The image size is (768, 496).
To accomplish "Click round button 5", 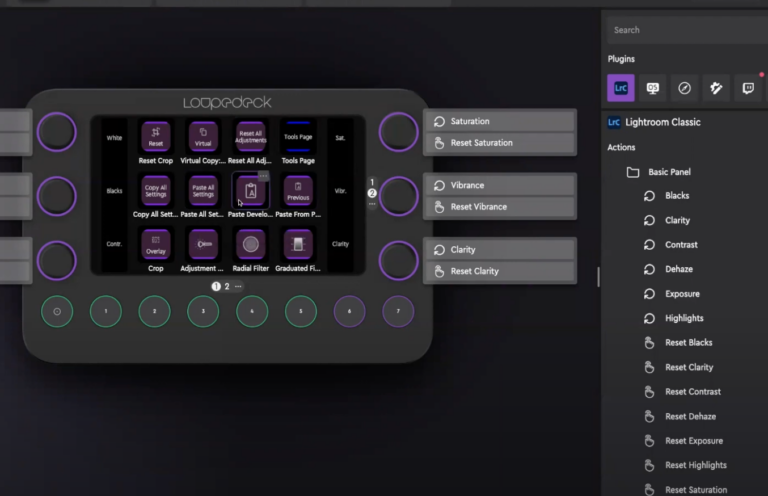I will tap(301, 311).
